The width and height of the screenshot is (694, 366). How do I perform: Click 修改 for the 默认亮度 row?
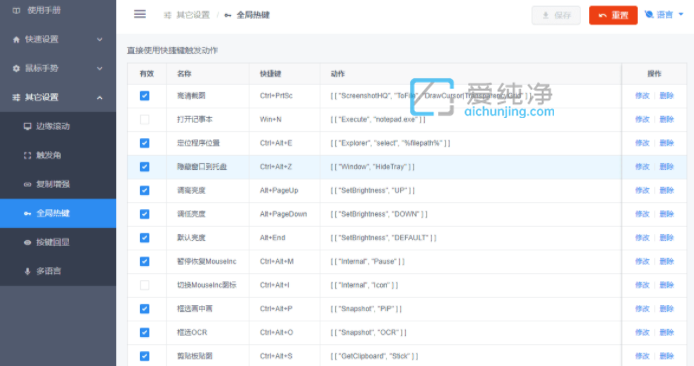pyautogui.click(x=642, y=238)
